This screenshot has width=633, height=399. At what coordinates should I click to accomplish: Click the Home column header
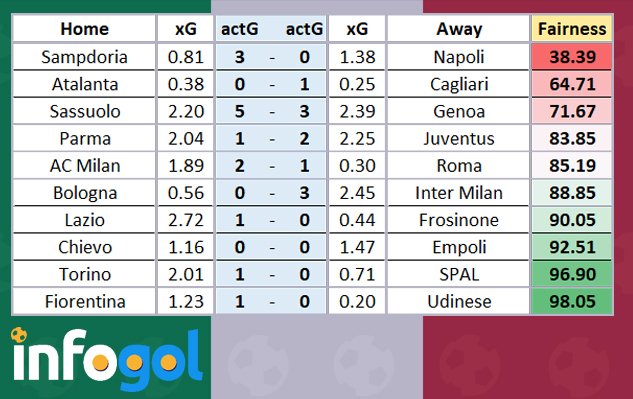point(84,29)
